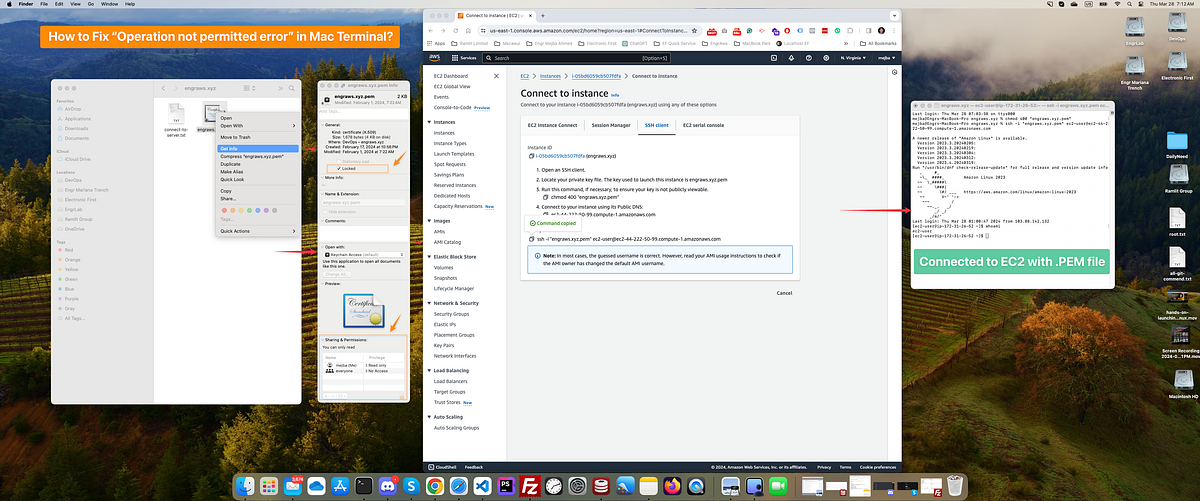Image resolution: width=1200 pixels, height=501 pixels.
Task: Collapse Sharing & Permissions section in Info
Action: pyautogui.click(x=321, y=340)
